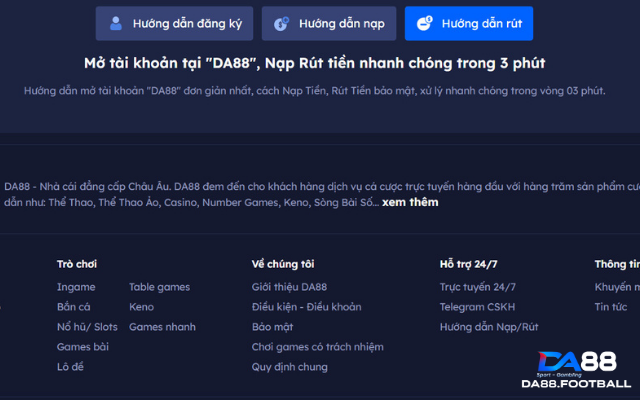This screenshot has height=400, width=640.
Task: Click the coin icon on Hướng dẫn nạp
Action: click(281, 24)
